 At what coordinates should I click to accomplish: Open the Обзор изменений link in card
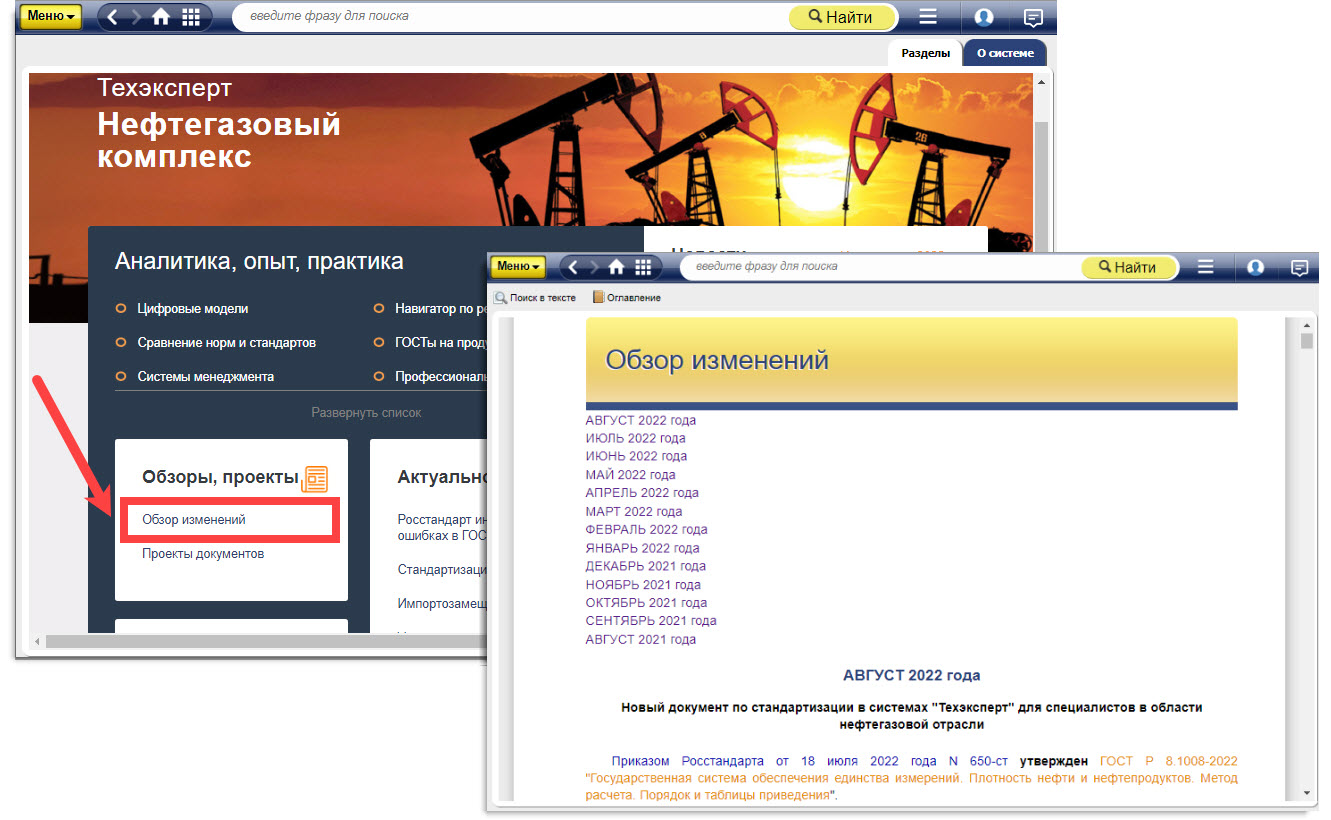(x=194, y=520)
